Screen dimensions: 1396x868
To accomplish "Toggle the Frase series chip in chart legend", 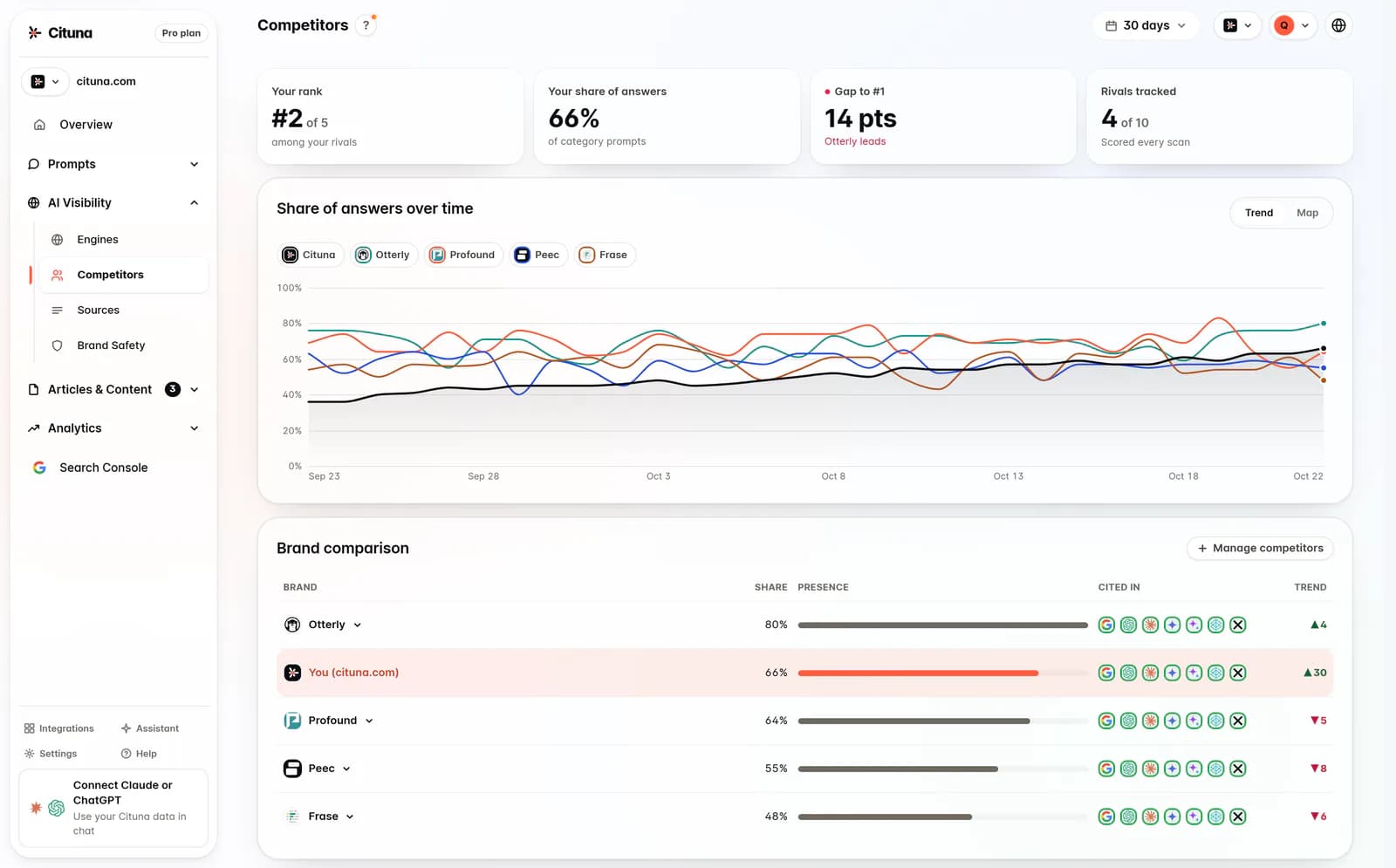I will click(605, 255).
